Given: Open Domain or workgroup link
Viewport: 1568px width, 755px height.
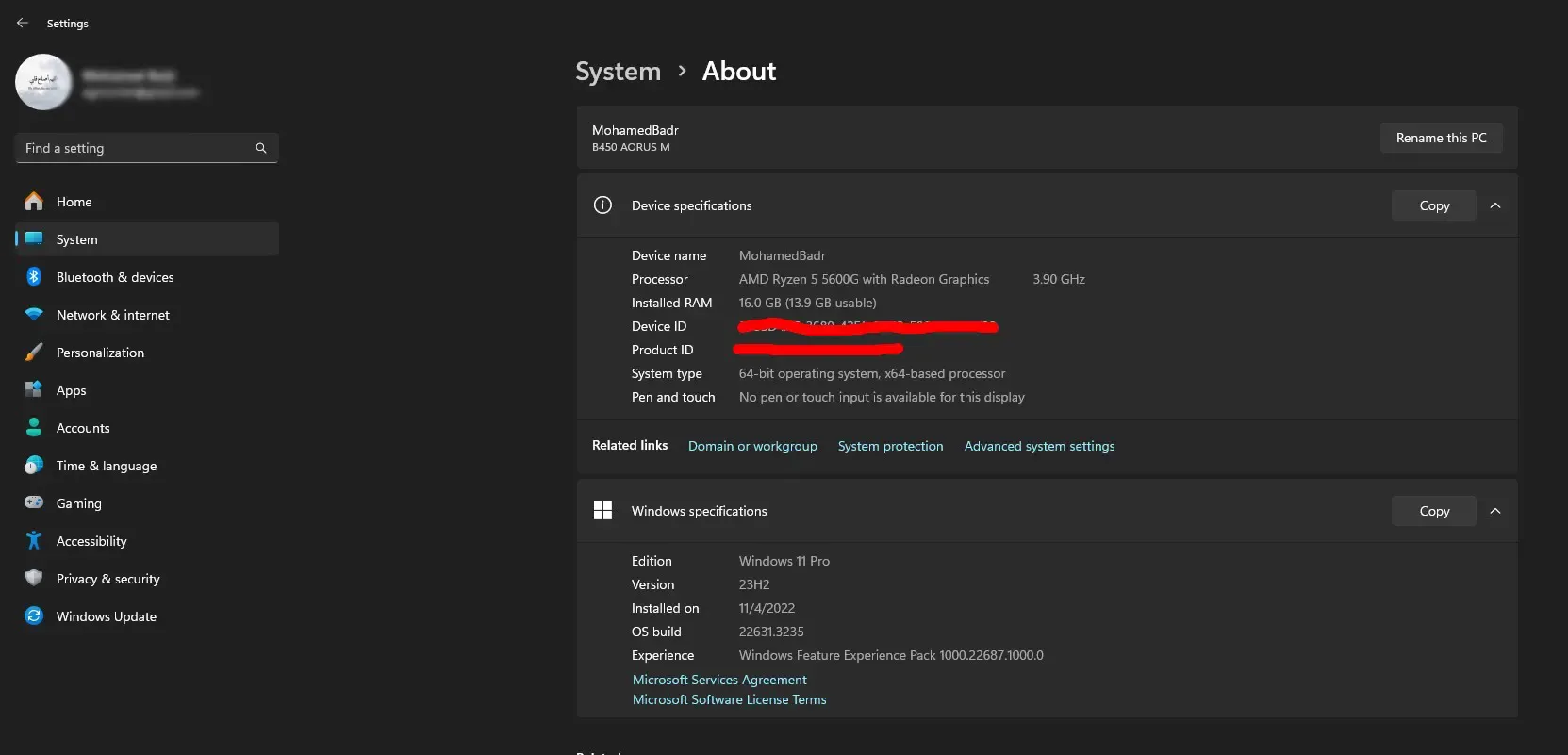Looking at the screenshot, I should click(752, 446).
